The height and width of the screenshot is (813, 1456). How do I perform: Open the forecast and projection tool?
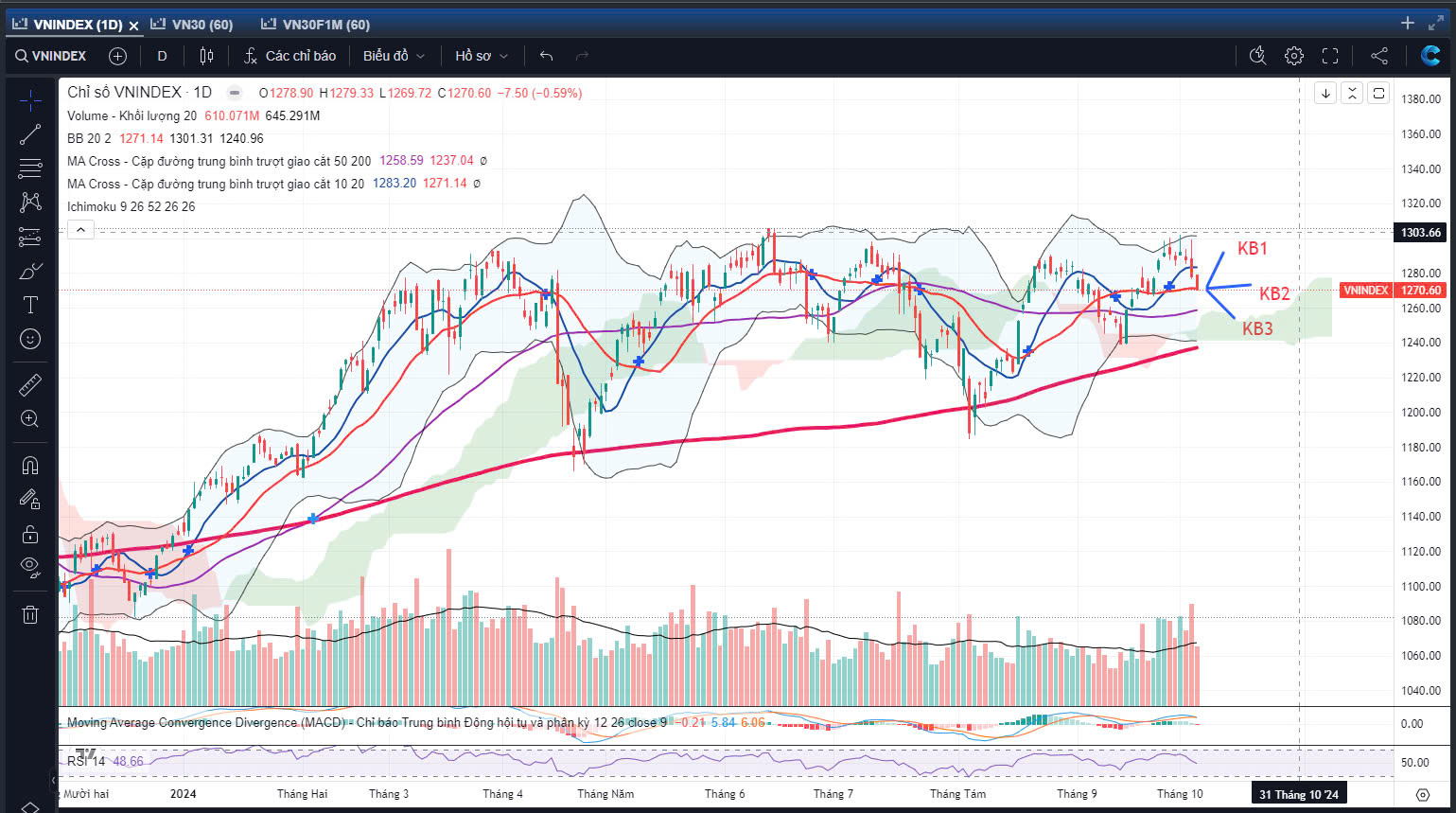(30, 237)
